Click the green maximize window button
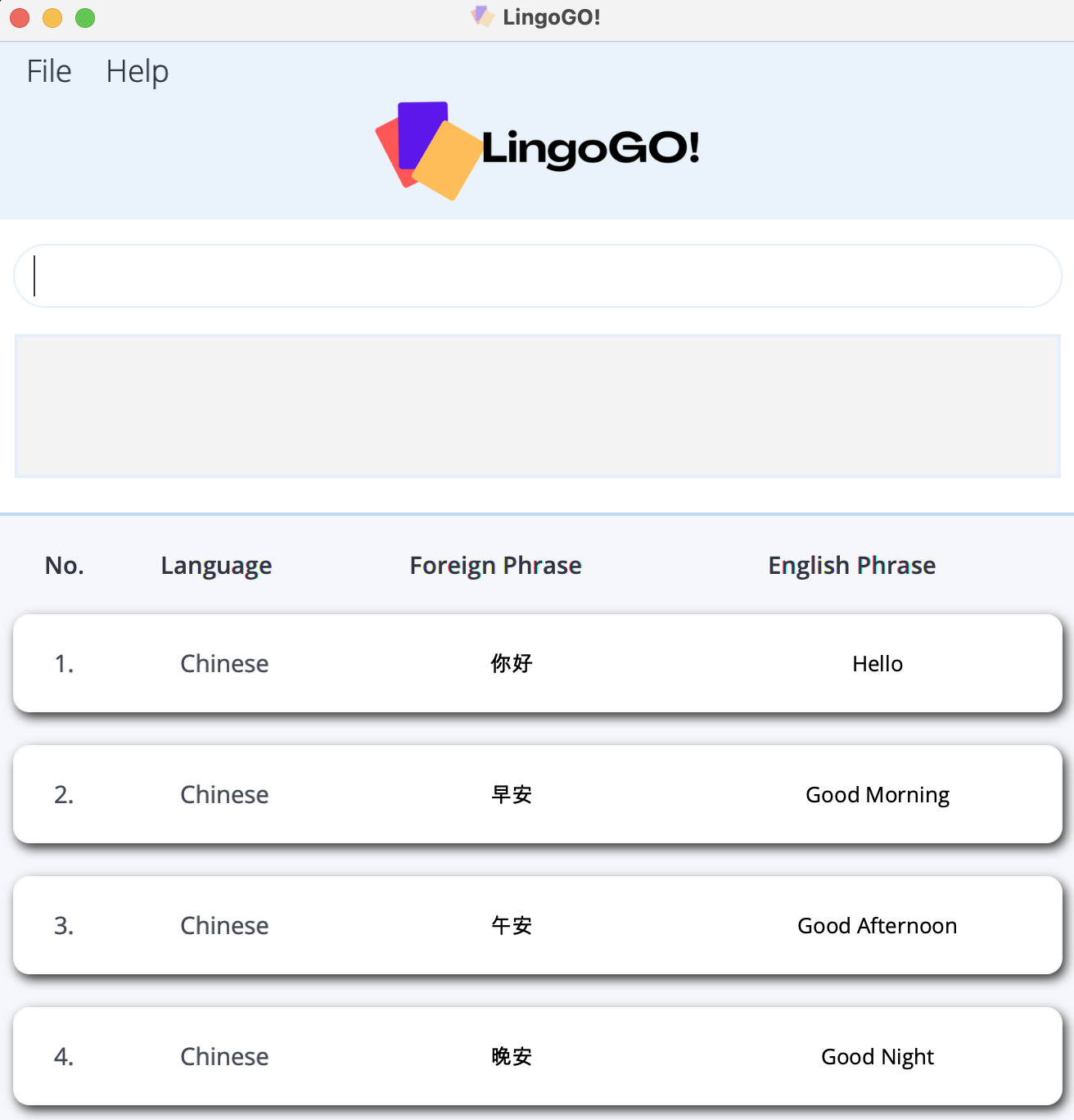 coord(85,18)
